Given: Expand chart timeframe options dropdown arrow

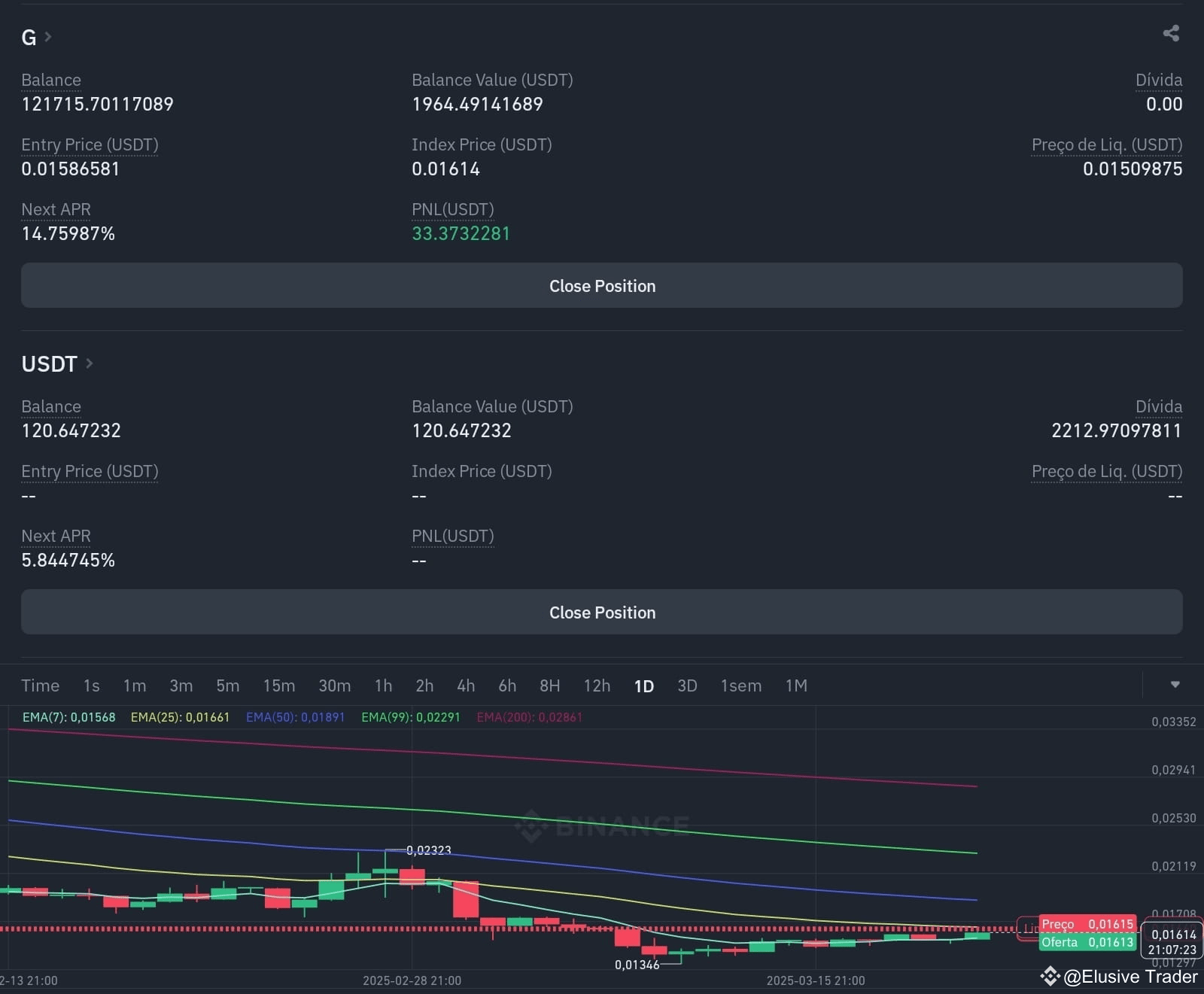Looking at the screenshot, I should point(1175,685).
